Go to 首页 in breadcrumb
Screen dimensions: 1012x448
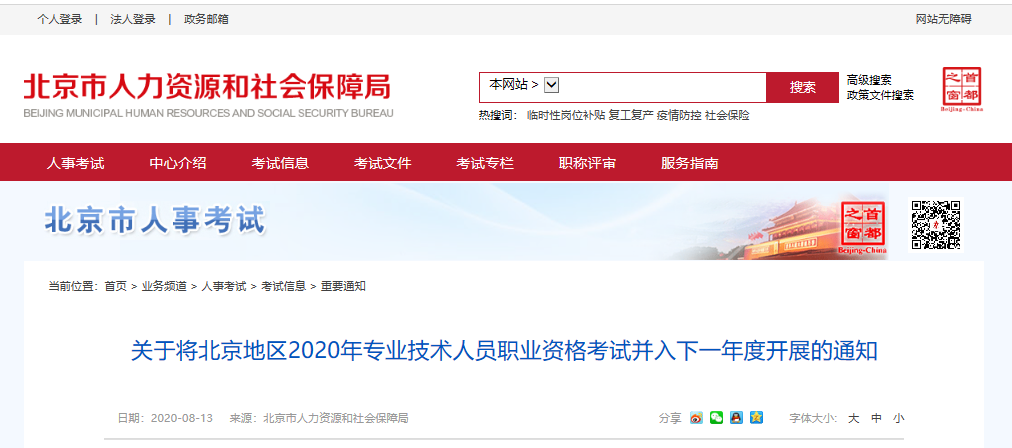coord(116,286)
